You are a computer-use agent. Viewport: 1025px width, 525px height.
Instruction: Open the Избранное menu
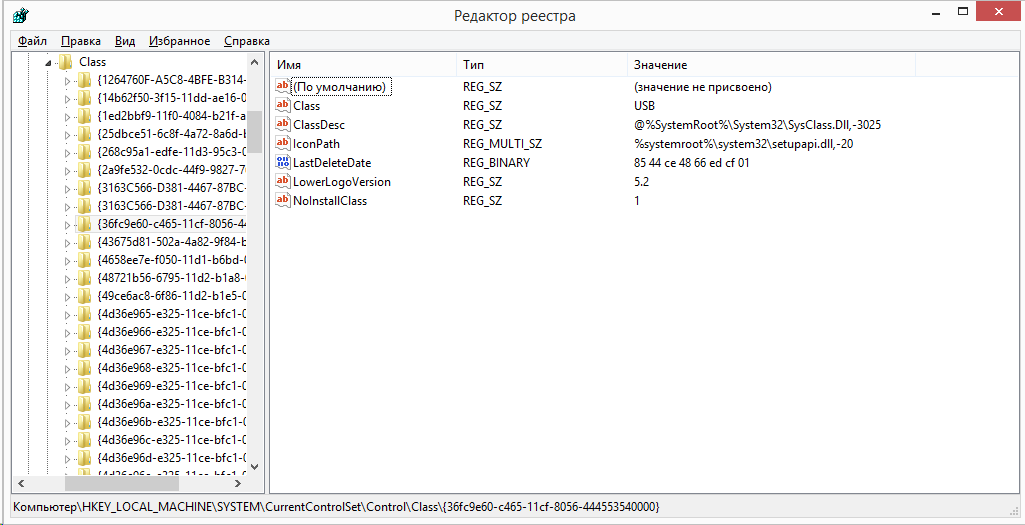coord(179,41)
